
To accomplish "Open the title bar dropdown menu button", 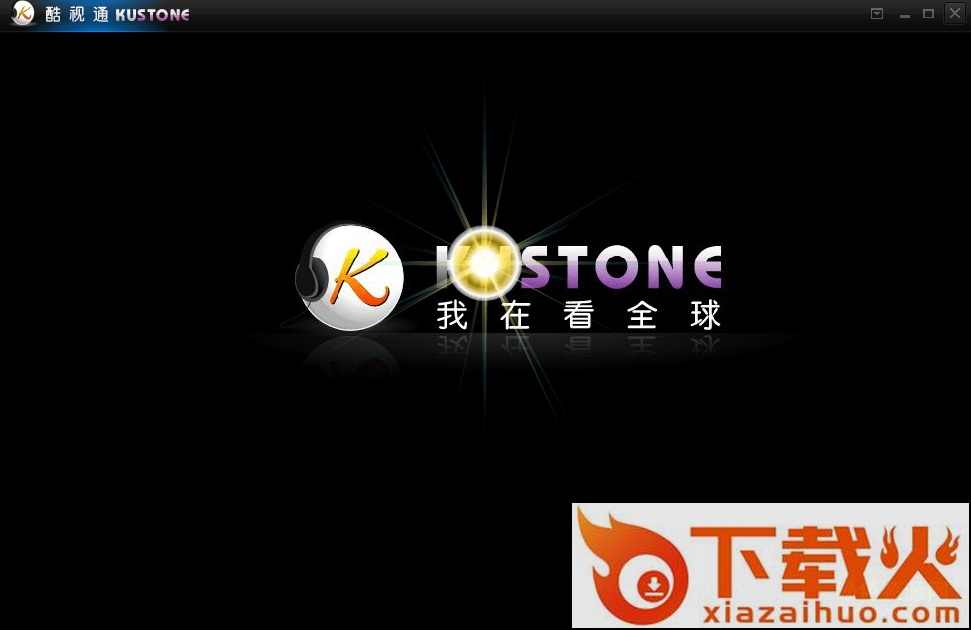I will [877, 14].
